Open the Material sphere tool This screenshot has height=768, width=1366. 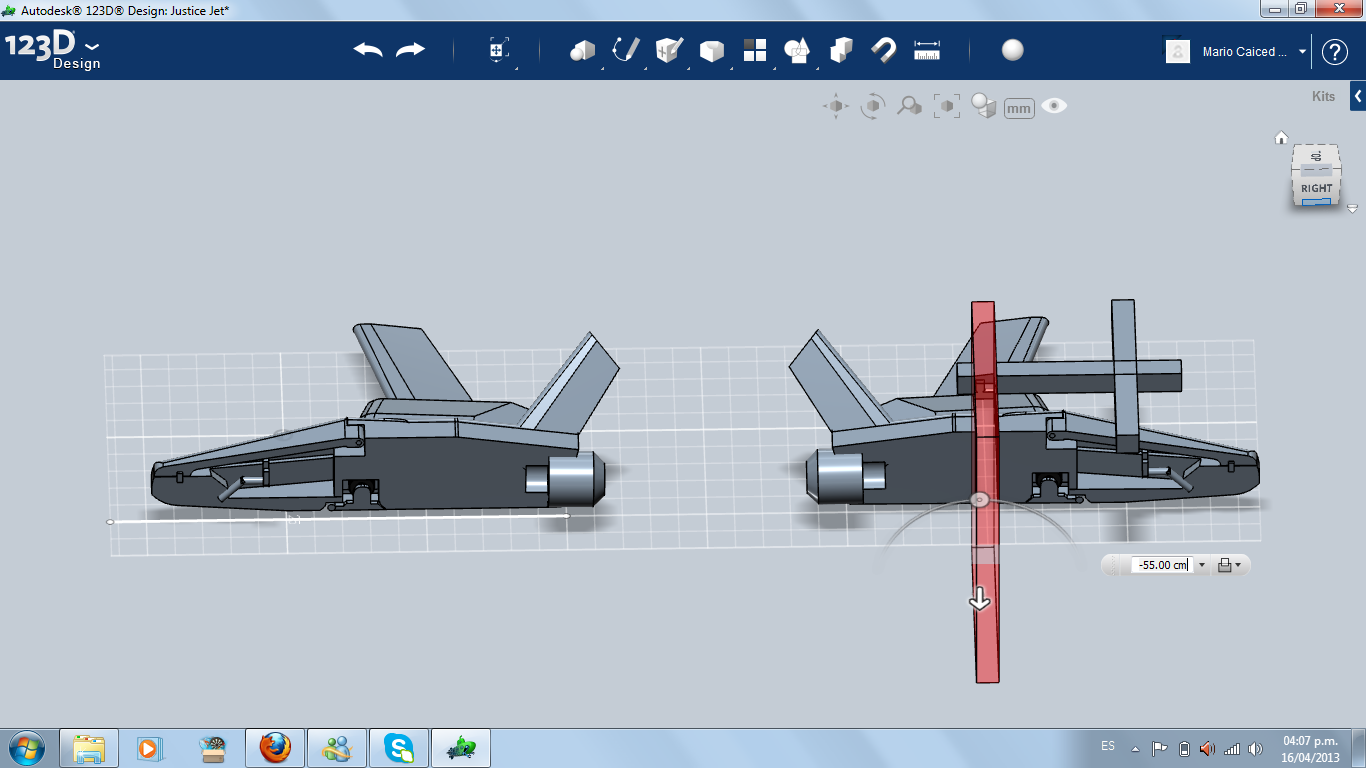1013,50
